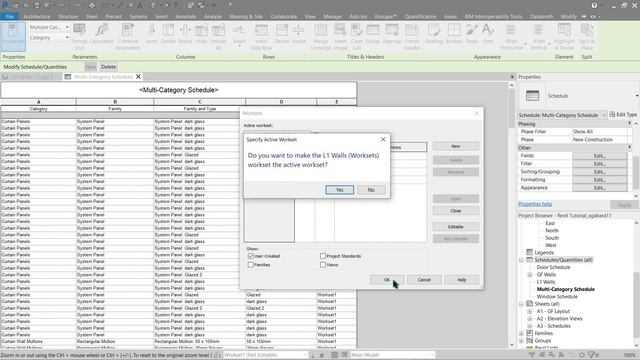
Task: Click the schedule type icon in Properties palette
Action: pyautogui.click(x=532, y=96)
